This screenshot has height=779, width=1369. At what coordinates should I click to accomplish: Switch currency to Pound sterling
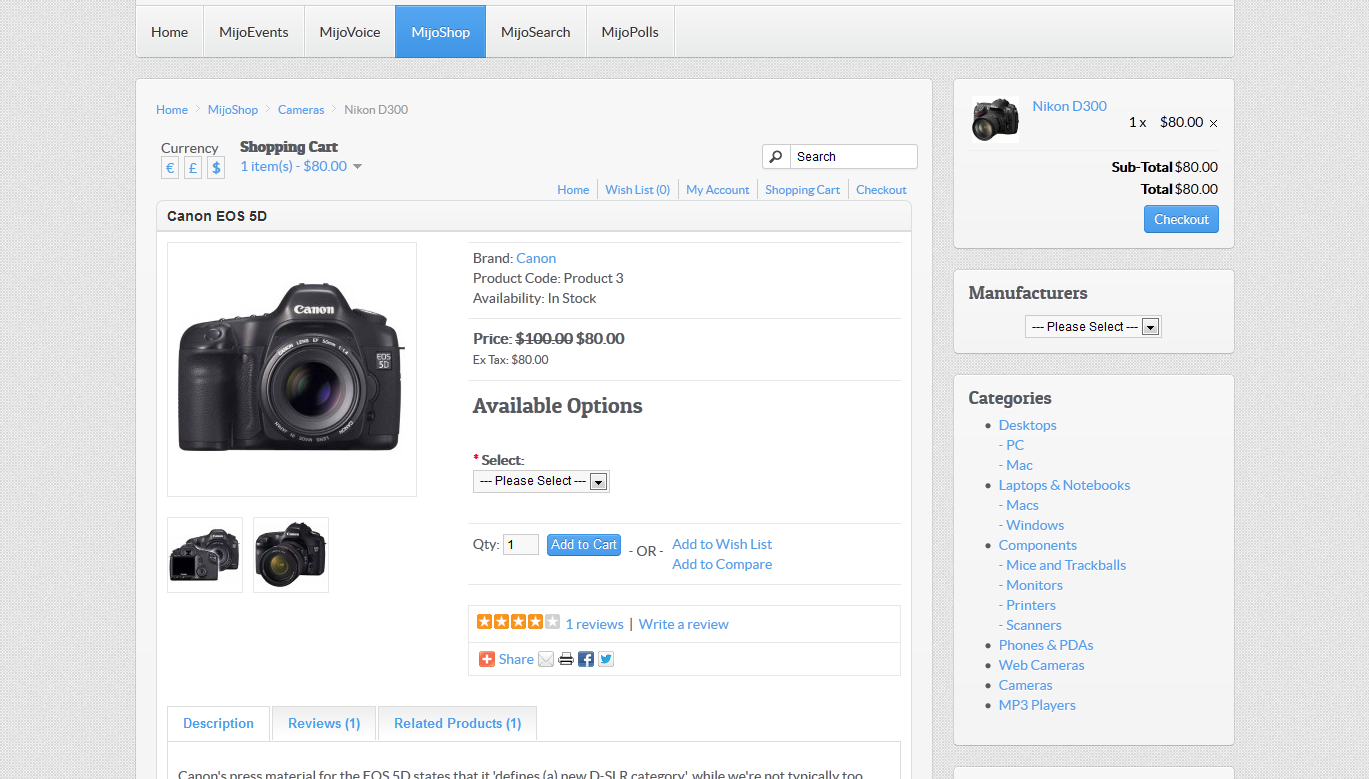(x=193, y=168)
